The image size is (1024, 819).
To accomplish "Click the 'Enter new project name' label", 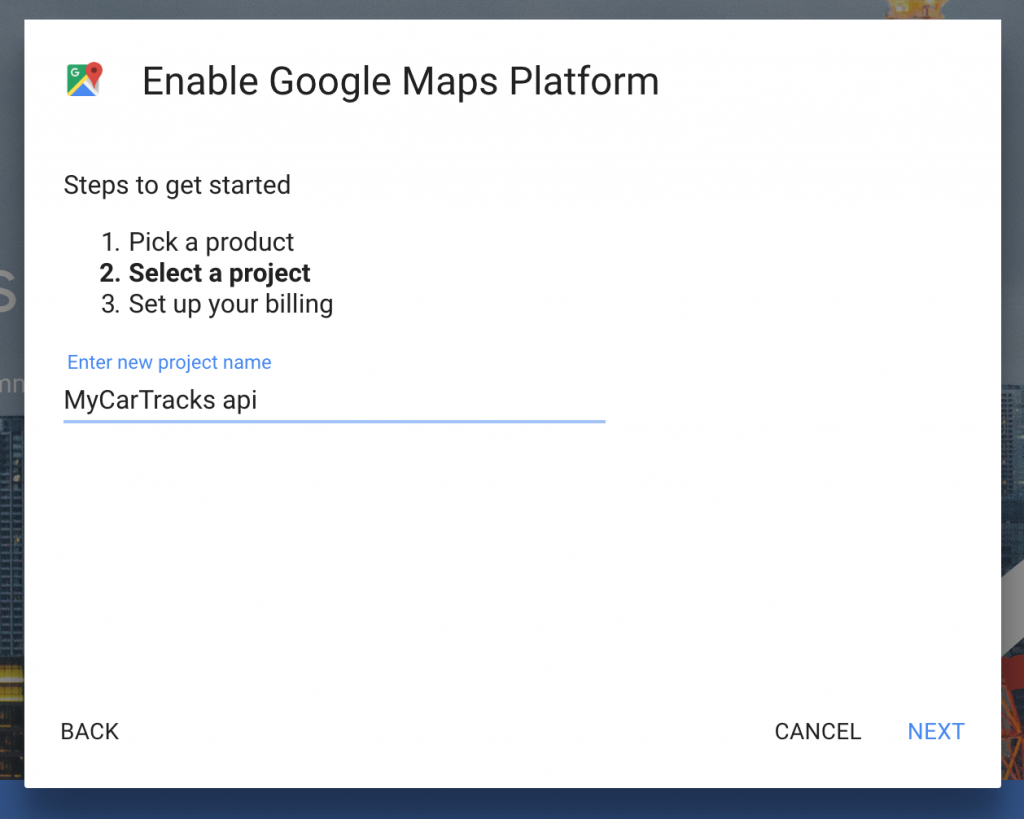I will [169, 362].
